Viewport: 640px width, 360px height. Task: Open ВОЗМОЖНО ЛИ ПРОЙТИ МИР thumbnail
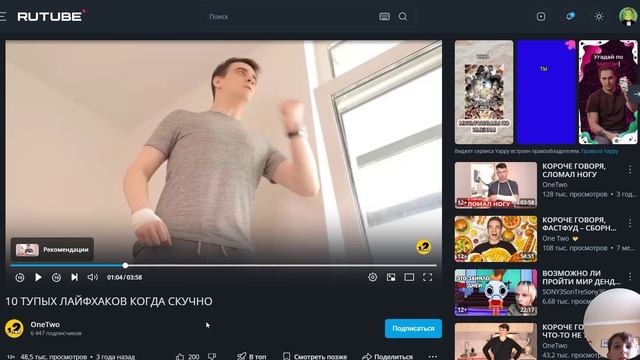point(496,292)
